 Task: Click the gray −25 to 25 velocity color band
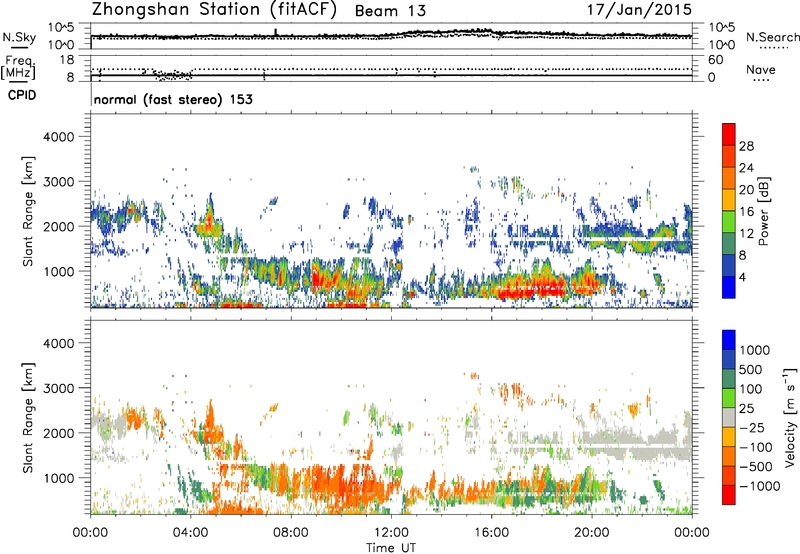pyautogui.click(x=729, y=418)
